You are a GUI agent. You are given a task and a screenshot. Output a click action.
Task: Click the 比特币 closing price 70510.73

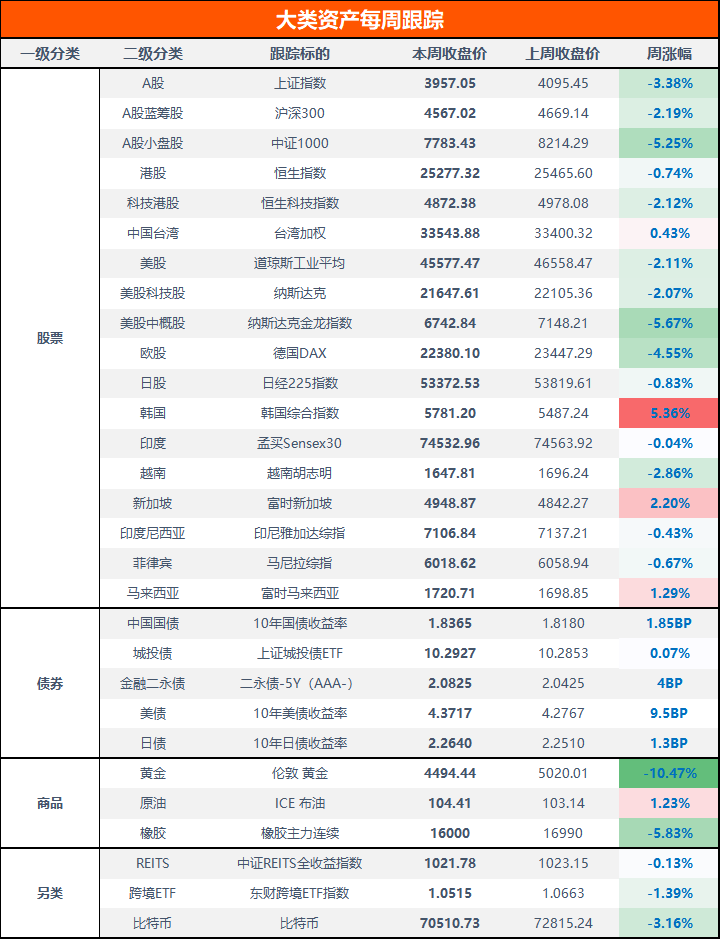click(450, 923)
